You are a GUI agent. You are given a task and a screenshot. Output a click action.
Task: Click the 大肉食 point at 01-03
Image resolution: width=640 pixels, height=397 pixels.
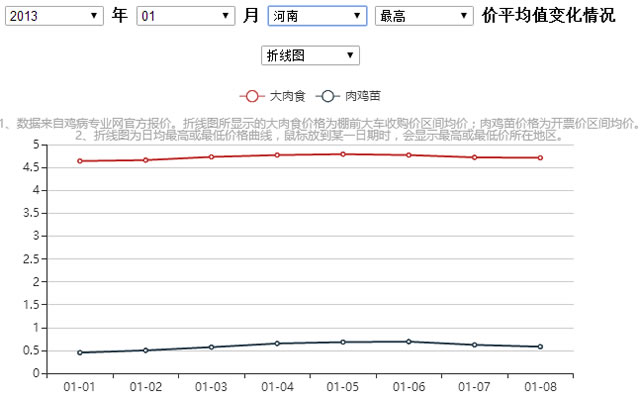pyautogui.click(x=211, y=157)
